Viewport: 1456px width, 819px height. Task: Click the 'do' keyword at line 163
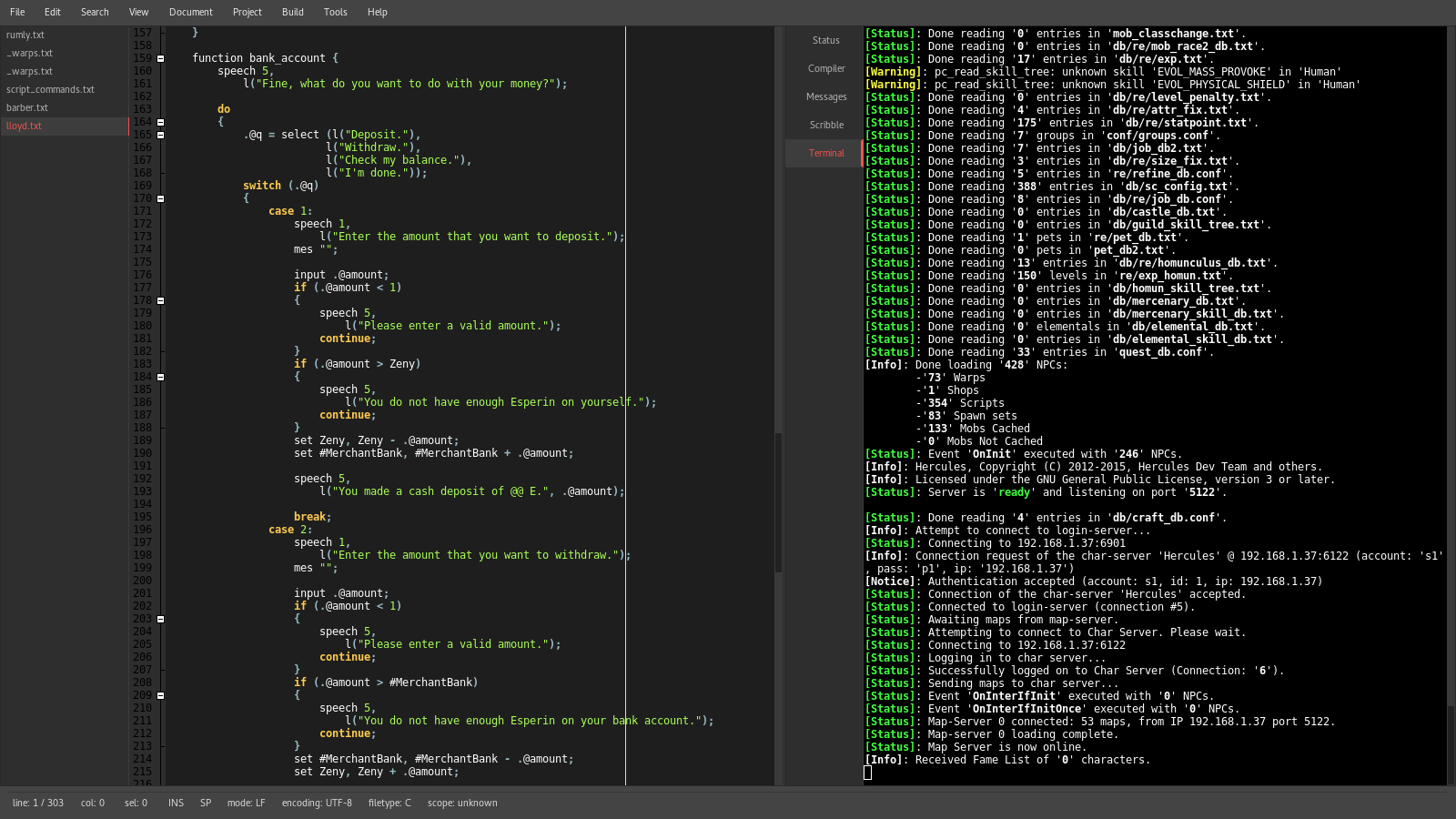click(x=224, y=109)
